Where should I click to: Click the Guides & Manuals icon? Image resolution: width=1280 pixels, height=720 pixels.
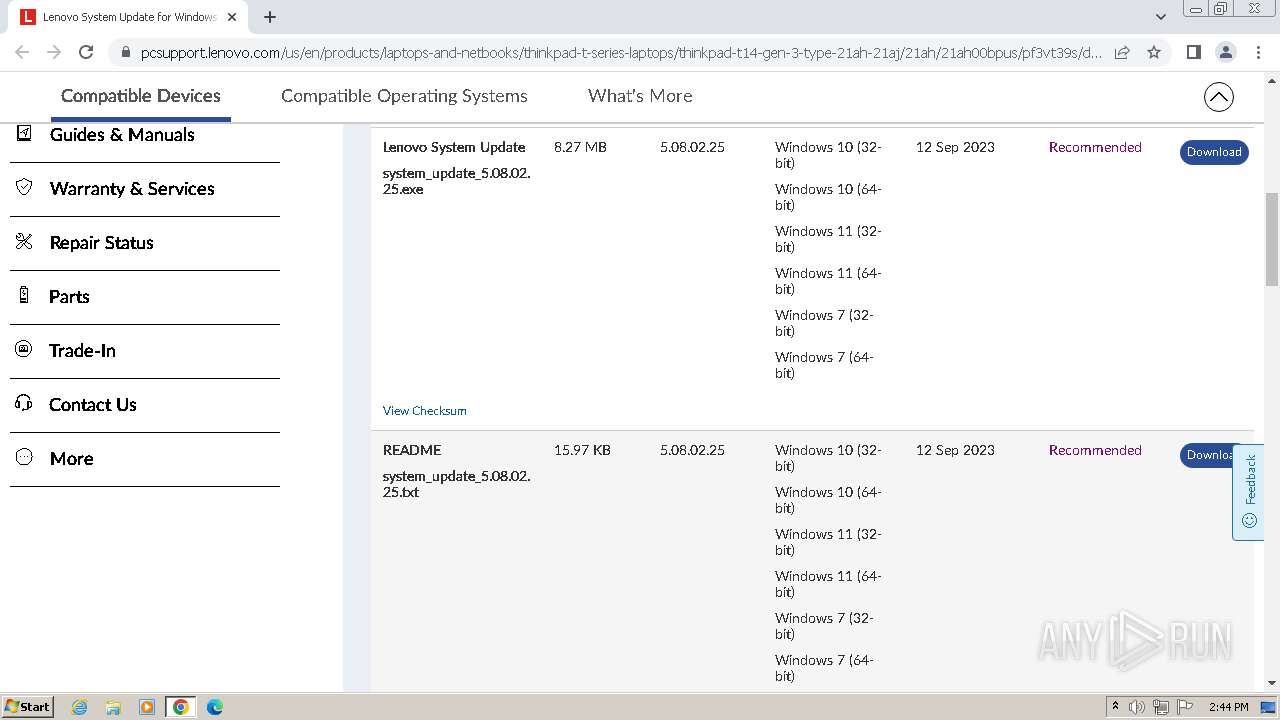pos(25,134)
